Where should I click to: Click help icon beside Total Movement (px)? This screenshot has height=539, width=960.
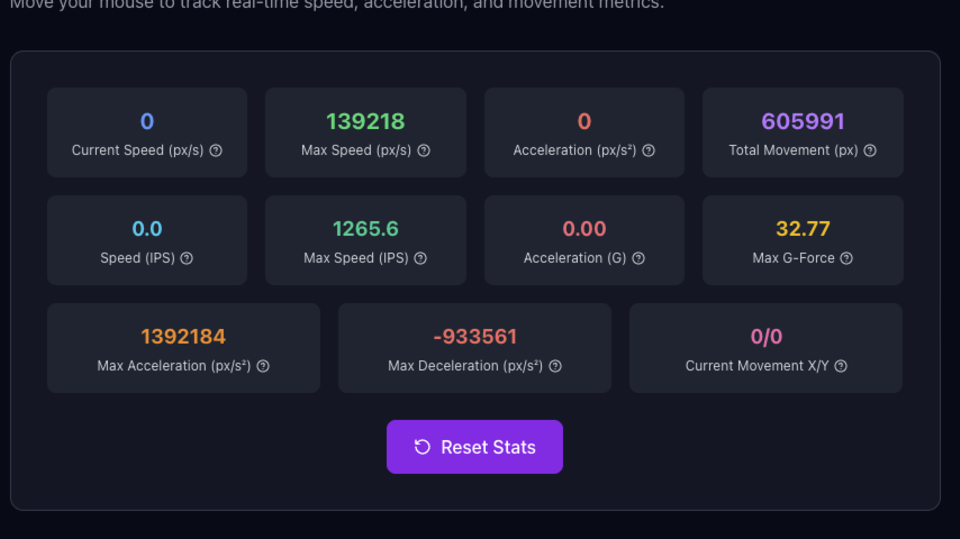(x=870, y=151)
